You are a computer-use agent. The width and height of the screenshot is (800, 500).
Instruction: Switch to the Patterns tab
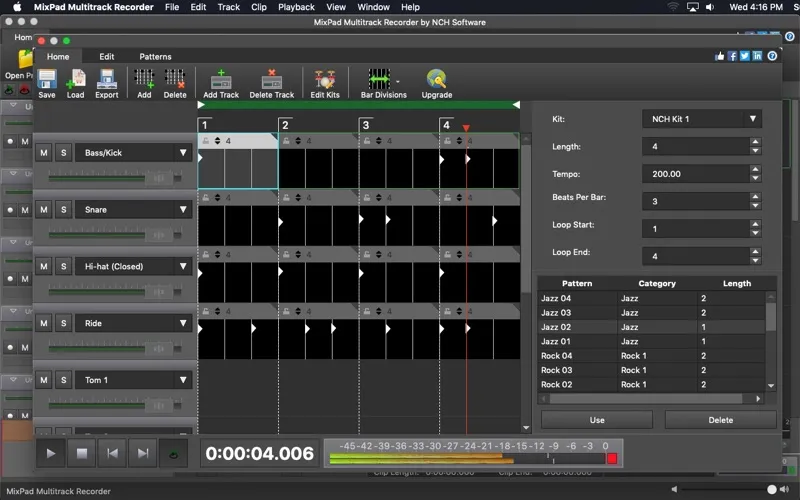coord(155,57)
